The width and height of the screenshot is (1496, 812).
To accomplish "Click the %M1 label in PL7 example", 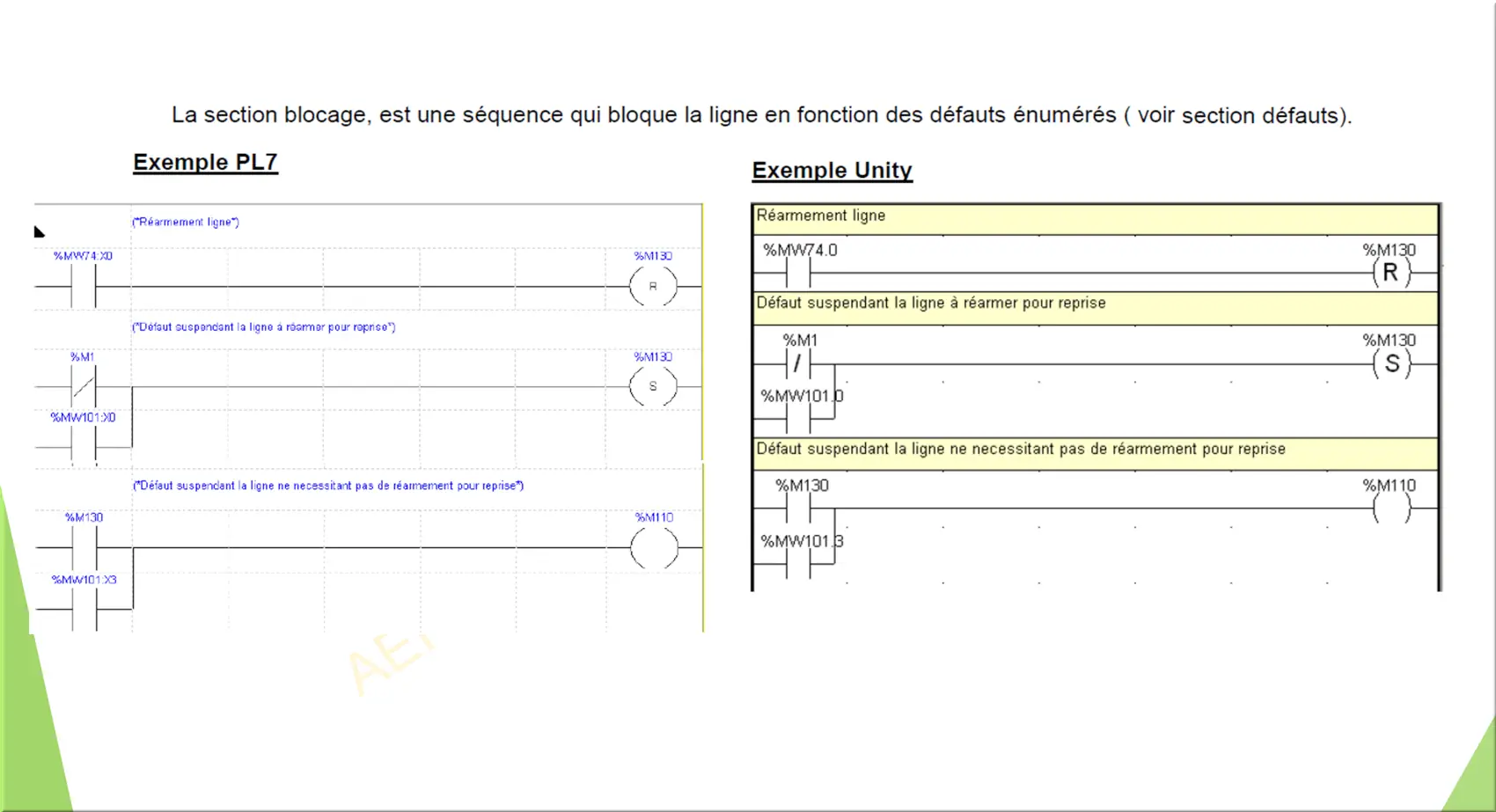I will 83,356.
